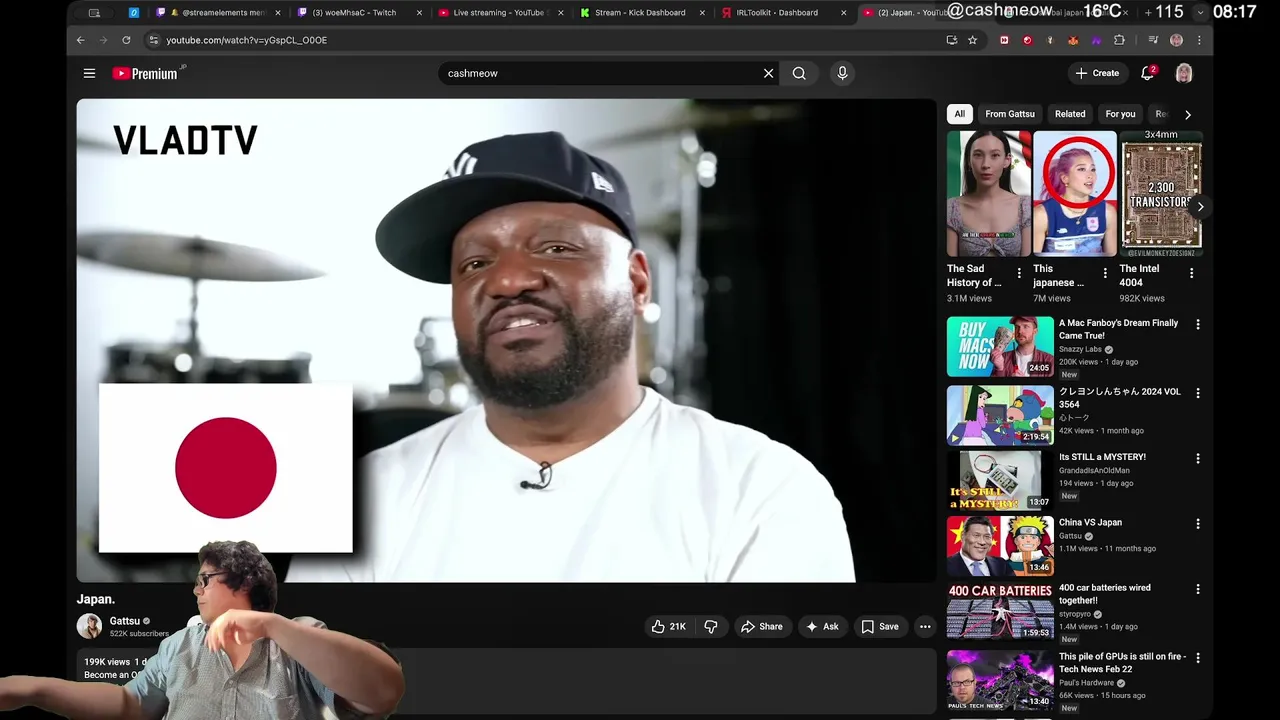Bookmark page with star icon
Image resolution: width=1280 pixels, height=720 pixels.
click(x=972, y=40)
